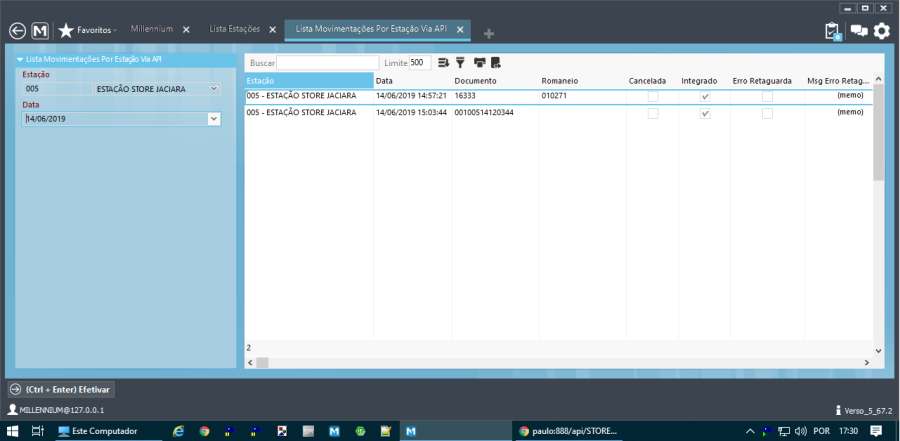Click the vertical scrollbar up arrow

coord(878,78)
